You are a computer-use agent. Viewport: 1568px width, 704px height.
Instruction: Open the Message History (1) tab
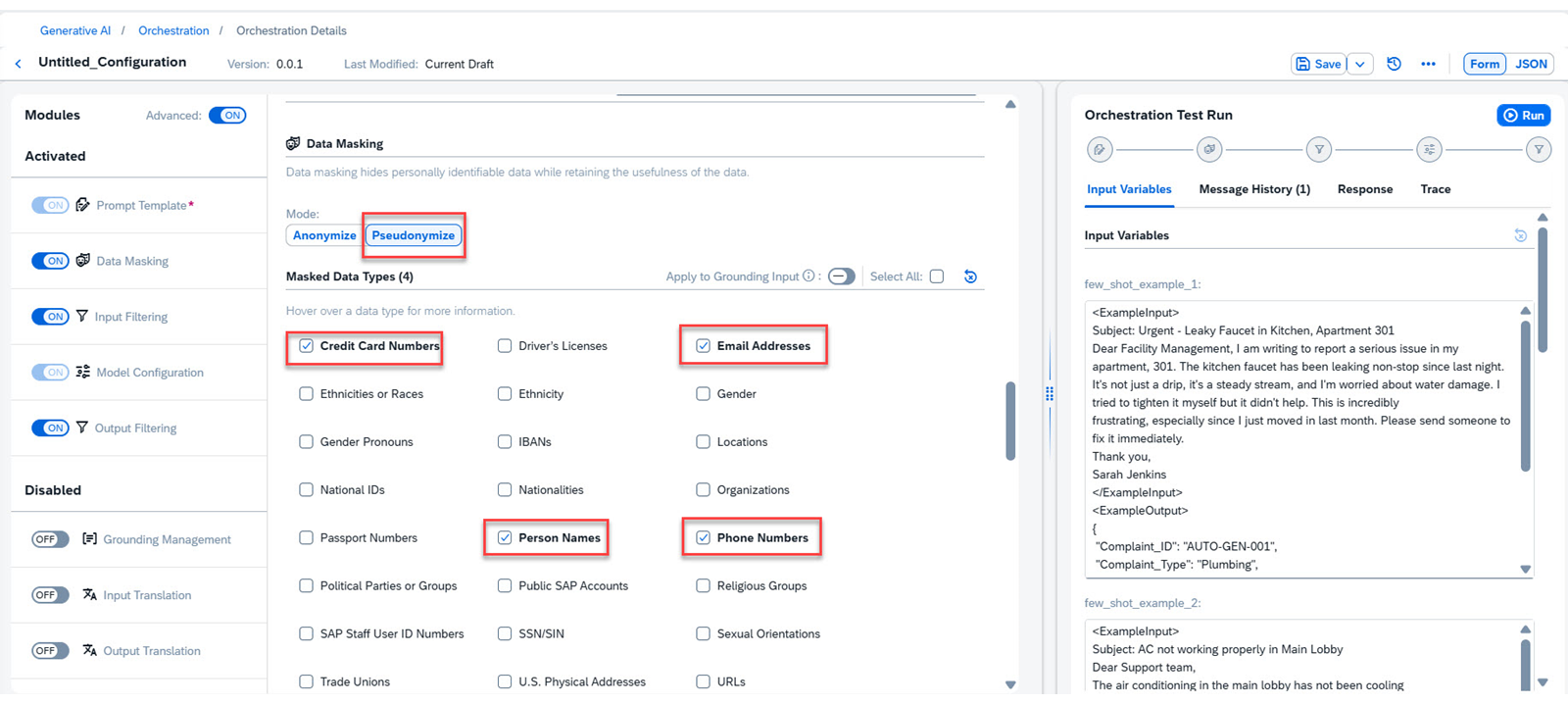[x=1254, y=189]
